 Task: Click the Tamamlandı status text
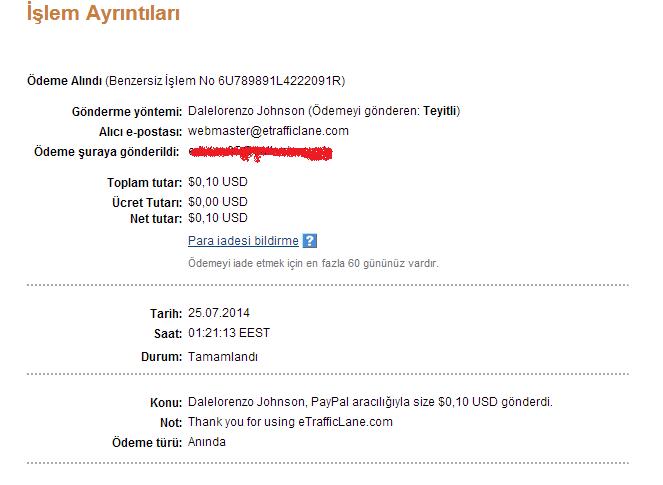[223, 357]
